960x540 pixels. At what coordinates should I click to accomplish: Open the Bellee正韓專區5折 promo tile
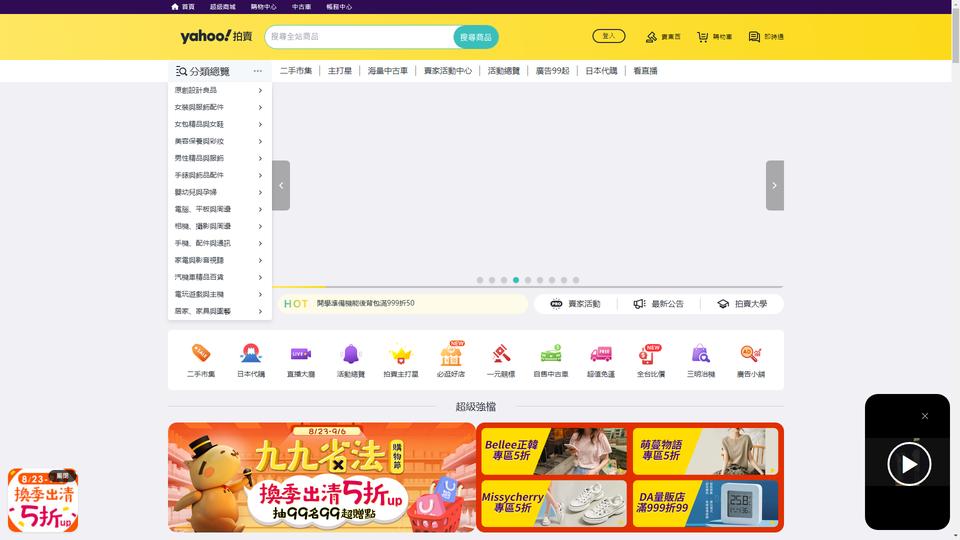[553, 451]
